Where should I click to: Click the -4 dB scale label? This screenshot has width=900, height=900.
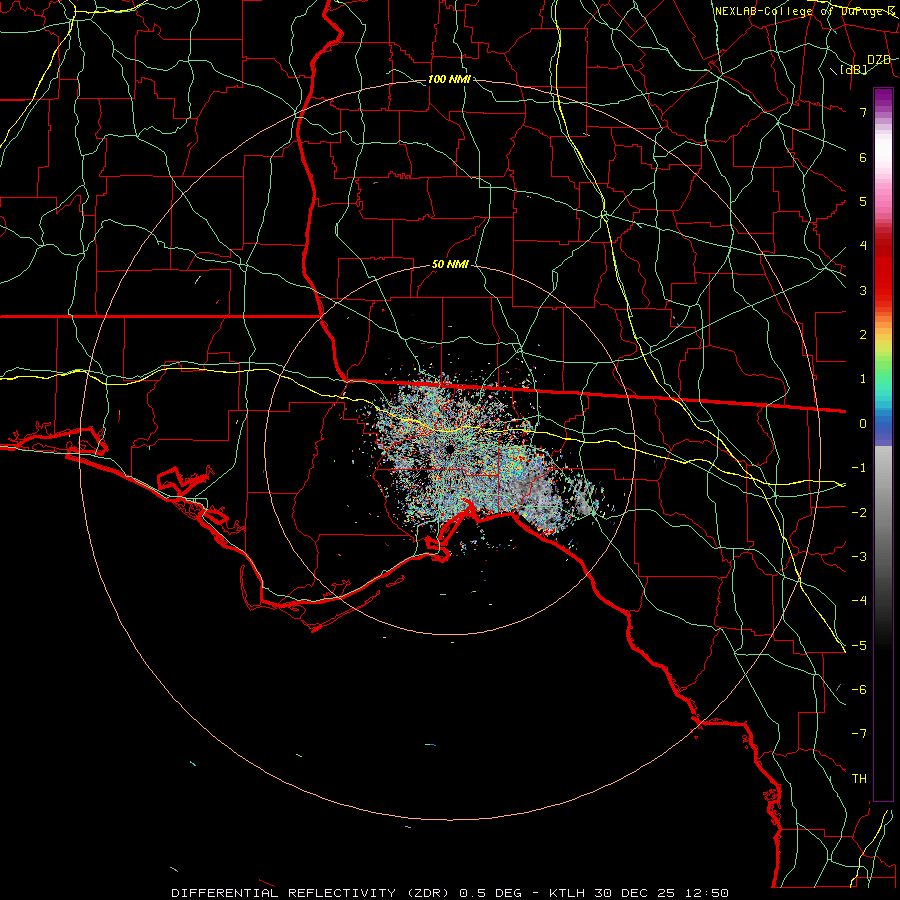pyautogui.click(x=859, y=601)
